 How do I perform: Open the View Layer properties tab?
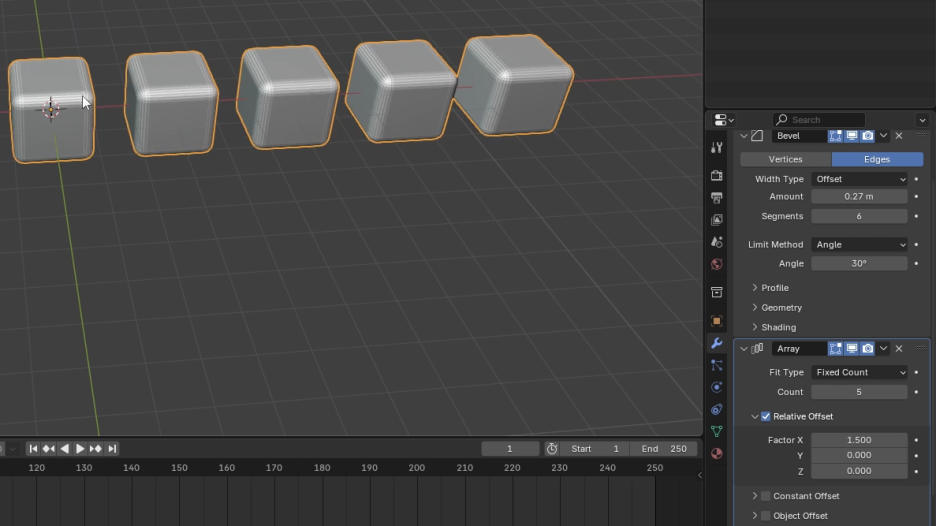717,220
